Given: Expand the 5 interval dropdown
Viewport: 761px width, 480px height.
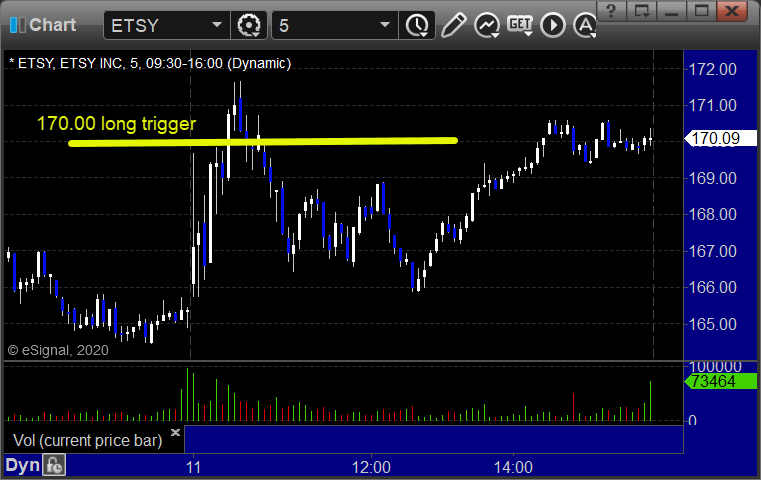Looking at the screenshot, I should point(384,25).
